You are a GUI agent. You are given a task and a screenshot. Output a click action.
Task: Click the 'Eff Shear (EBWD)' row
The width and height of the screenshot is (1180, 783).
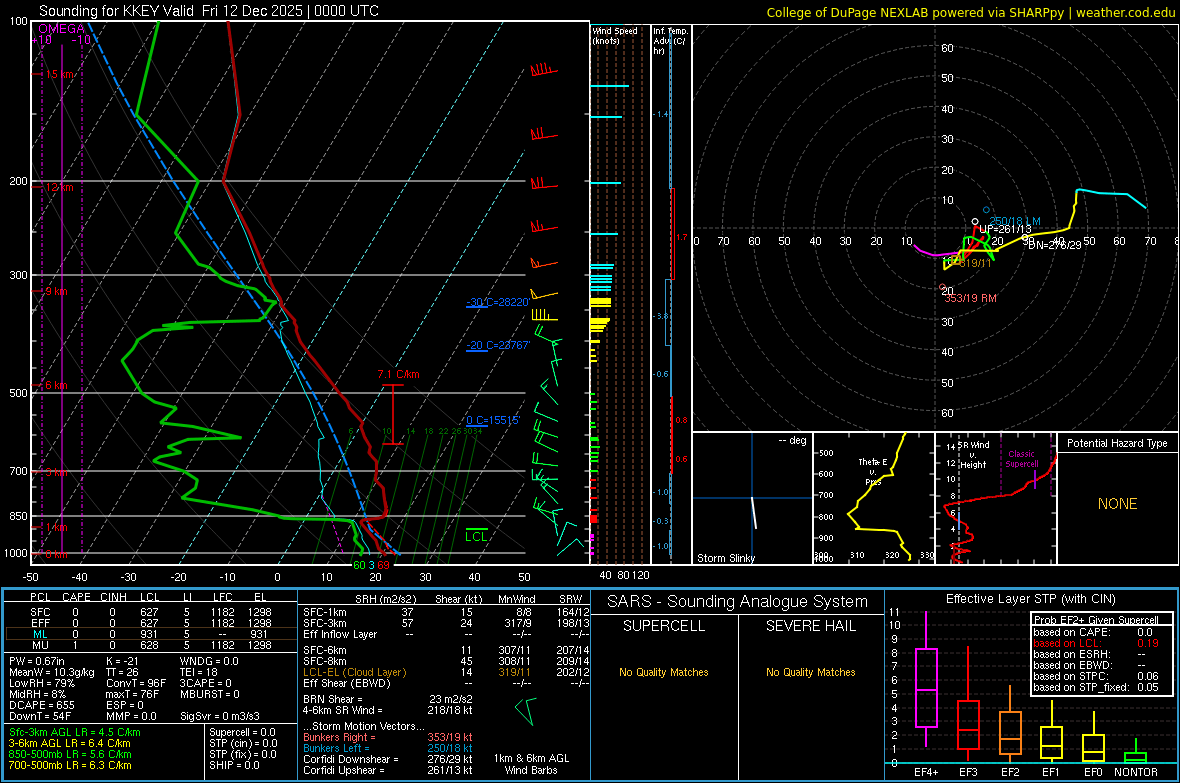446,683
